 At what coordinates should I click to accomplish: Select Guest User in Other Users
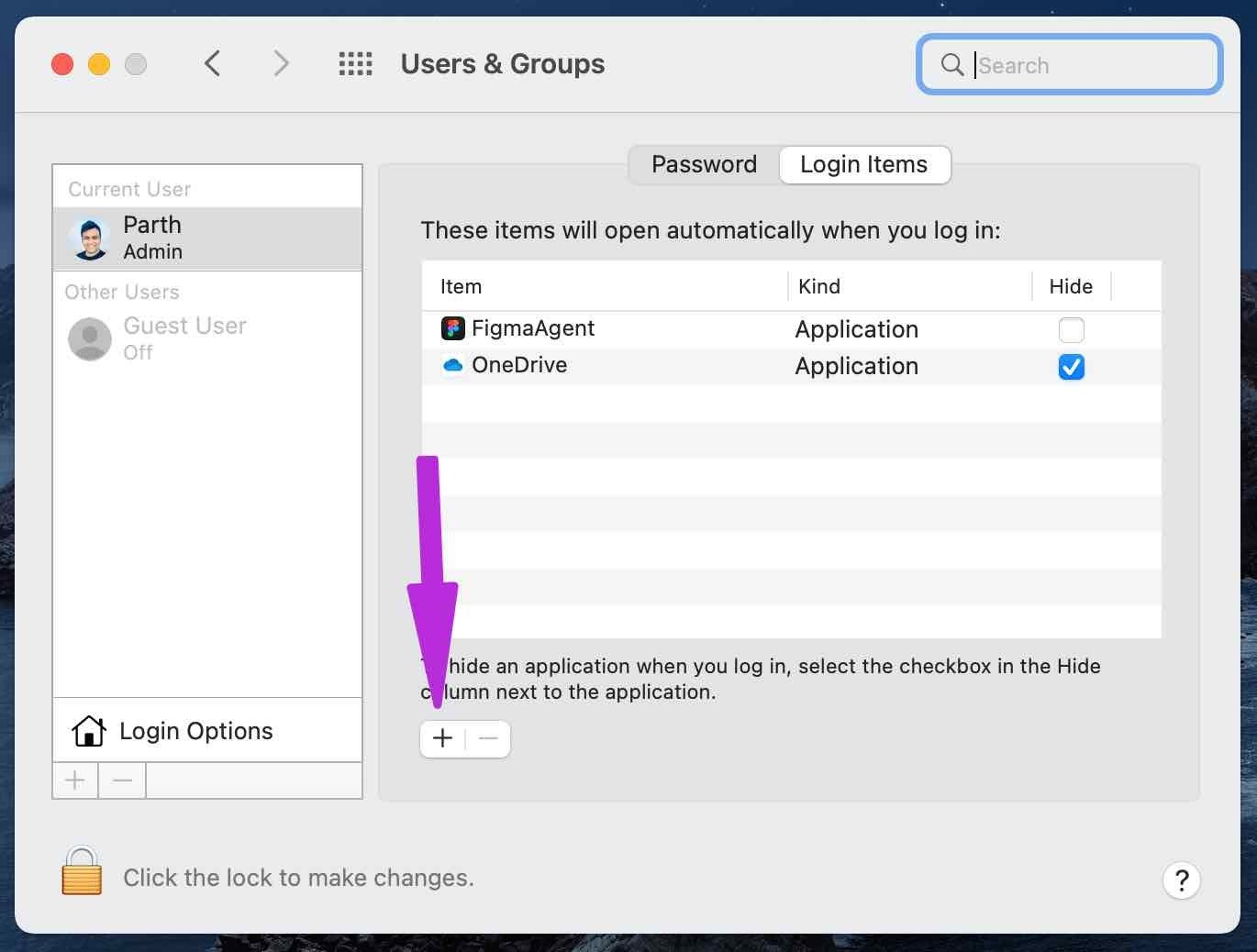207,338
